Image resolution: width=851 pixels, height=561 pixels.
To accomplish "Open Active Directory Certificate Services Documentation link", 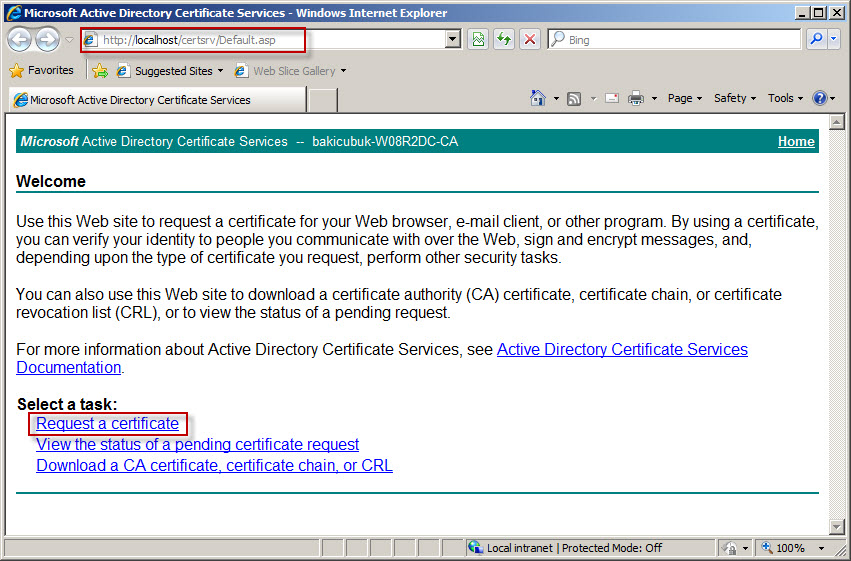I will pos(622,349).
